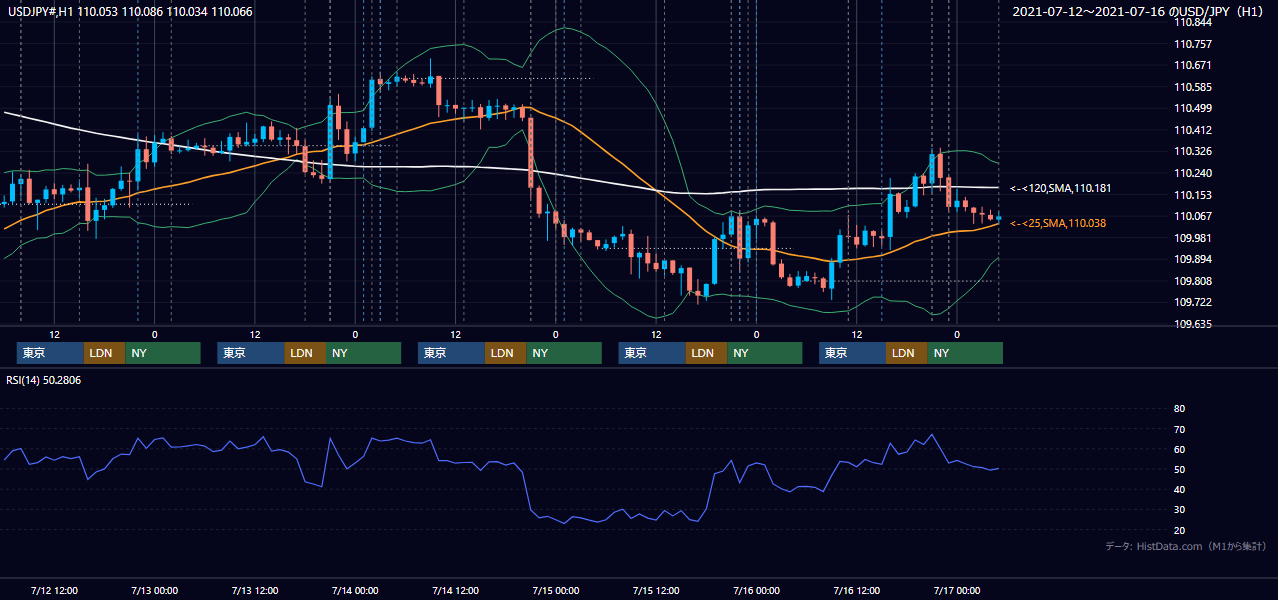The image size is (1278, 600).
Task: Click the RSI 80 level label
Action: coord(1179,409)
